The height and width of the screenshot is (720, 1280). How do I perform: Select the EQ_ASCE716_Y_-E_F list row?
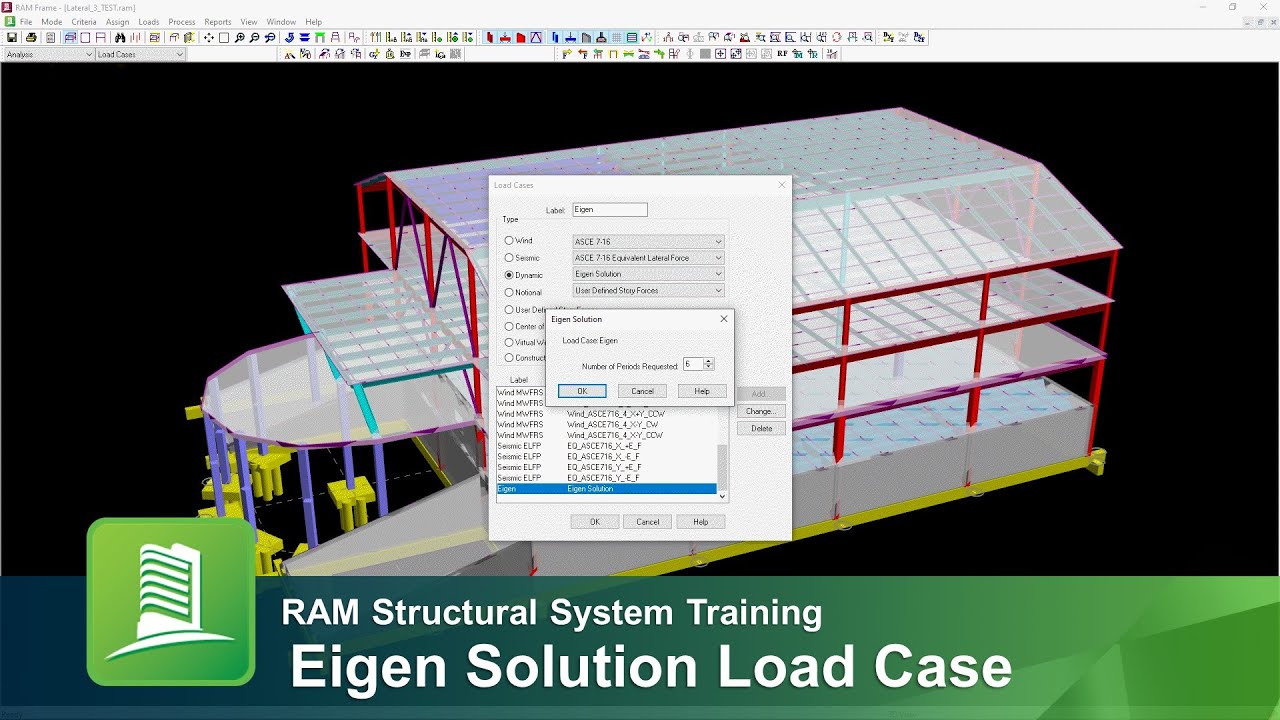(606, 478)
